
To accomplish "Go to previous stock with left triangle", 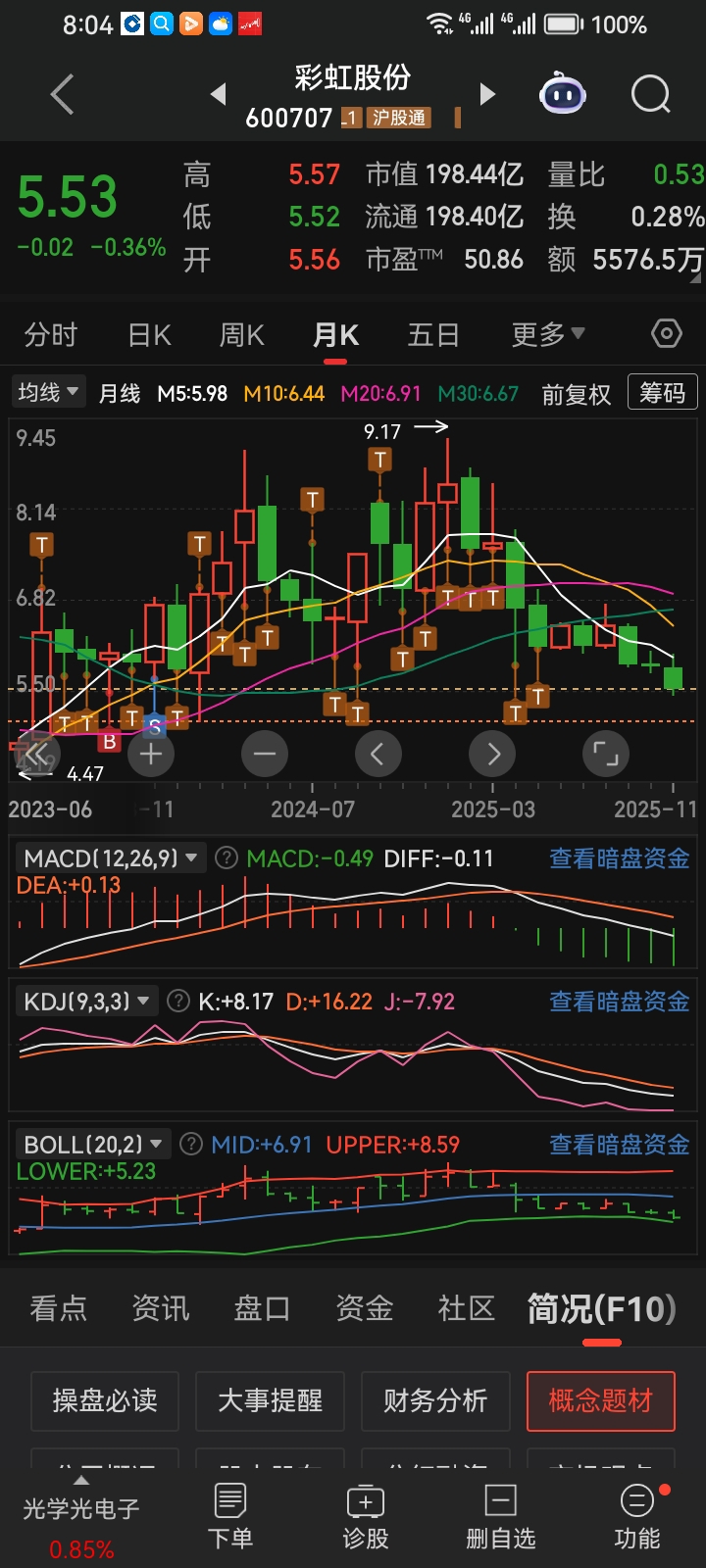I will click(219, 94).
